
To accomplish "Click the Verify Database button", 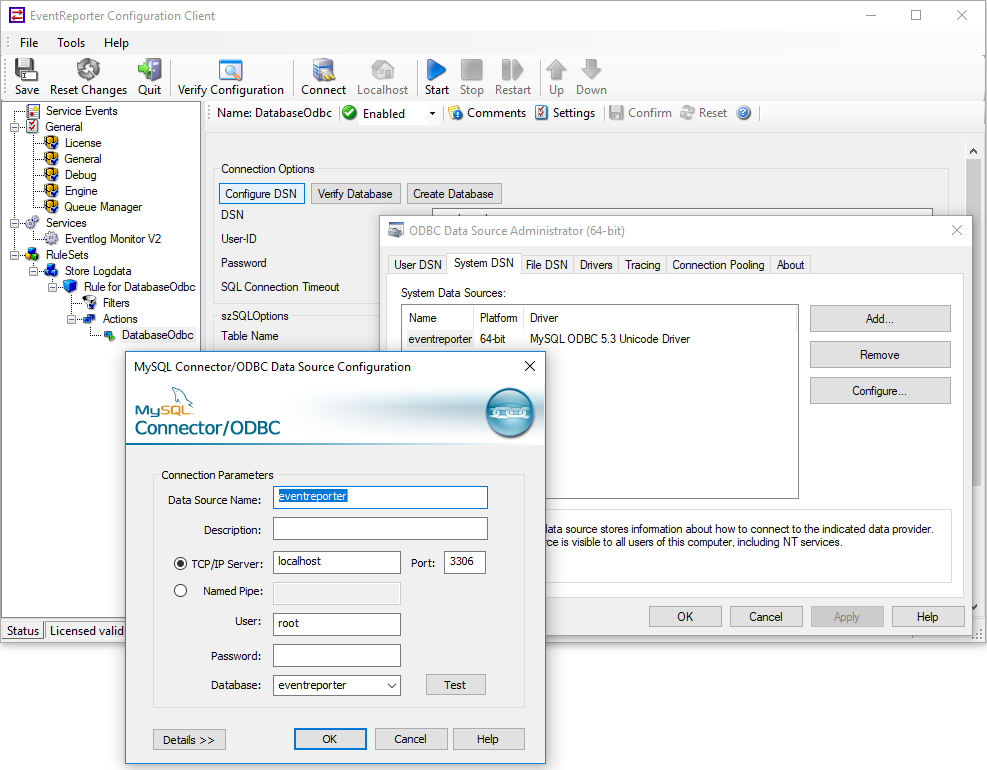I will [355, 194].
